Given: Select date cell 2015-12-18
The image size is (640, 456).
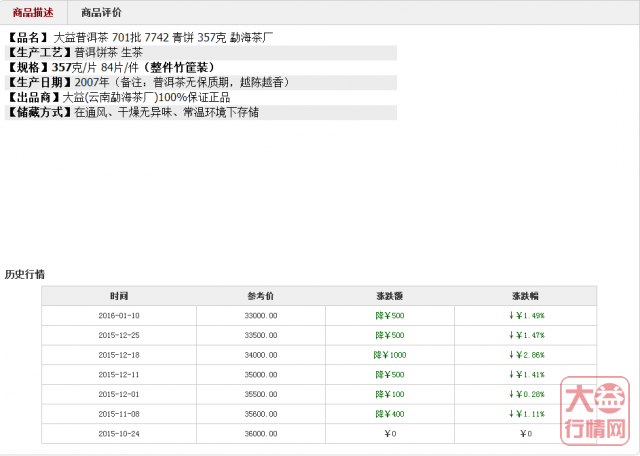Looking at the screenshot, I should [119, 355].
